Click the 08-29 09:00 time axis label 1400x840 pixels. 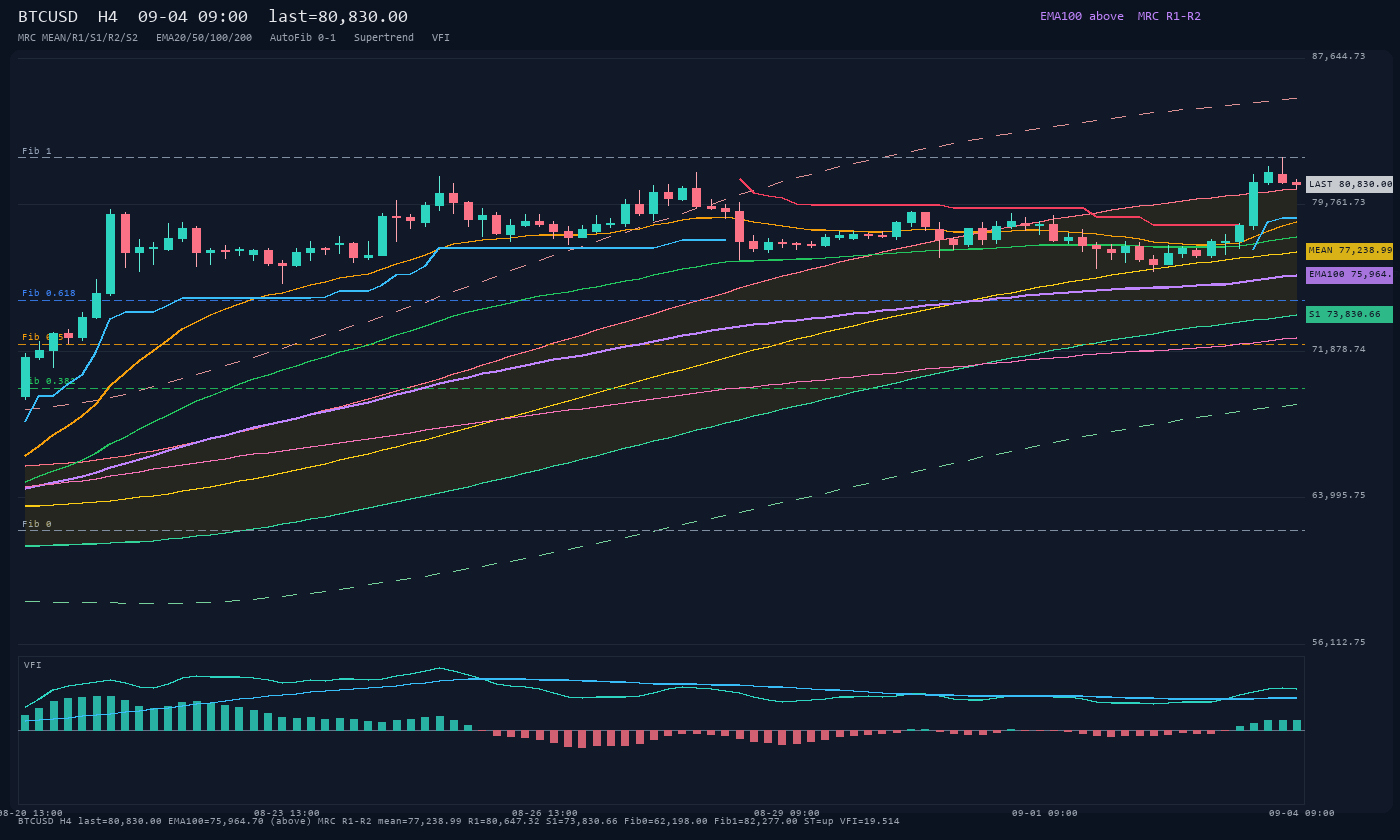click(x=787, y=813)
